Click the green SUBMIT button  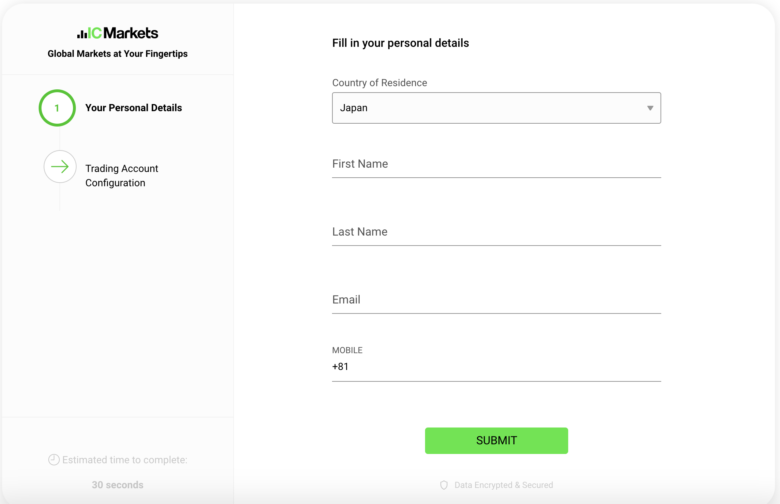click(x=496, y=440)
